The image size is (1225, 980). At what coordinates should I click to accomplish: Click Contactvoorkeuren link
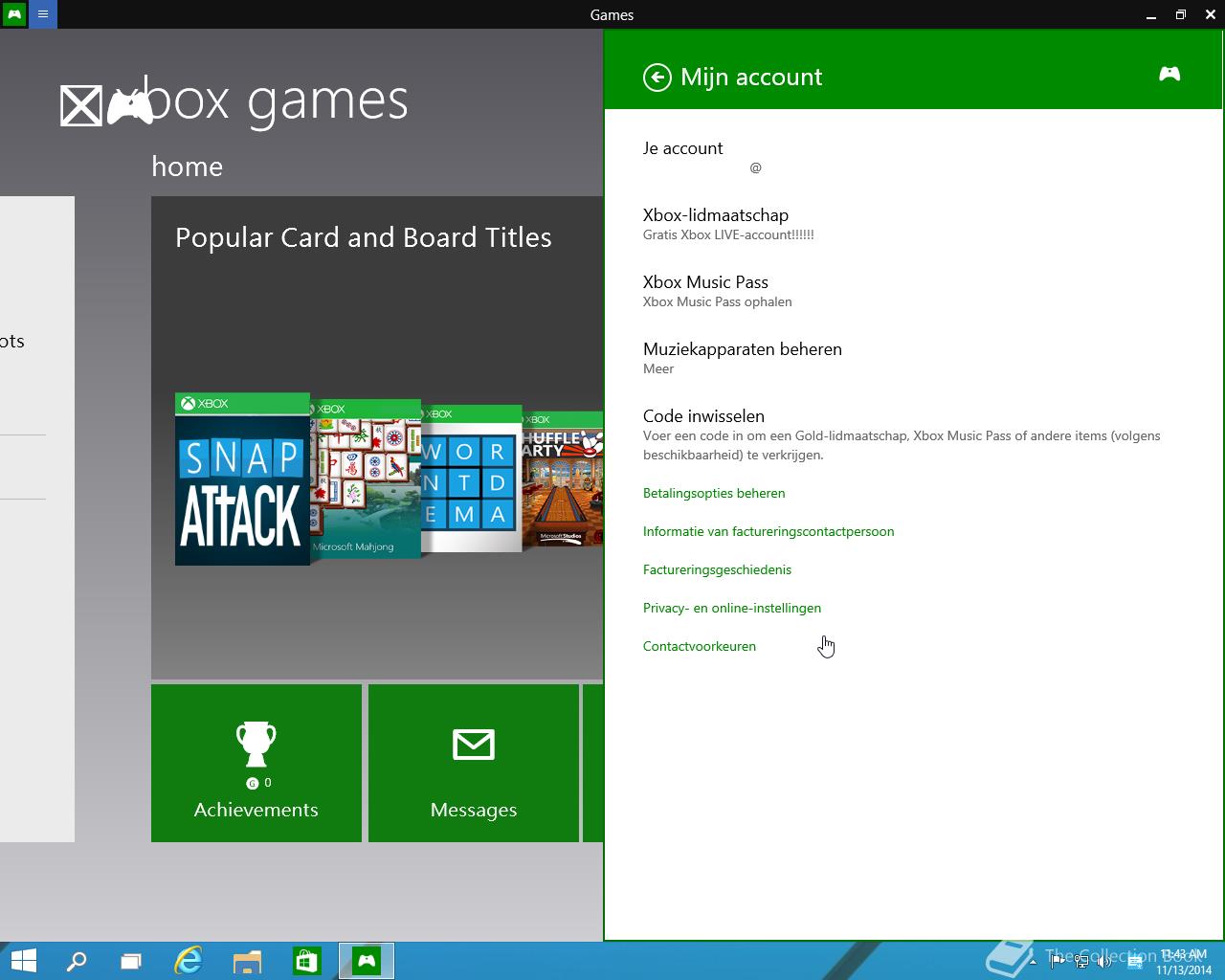(700, 646)
